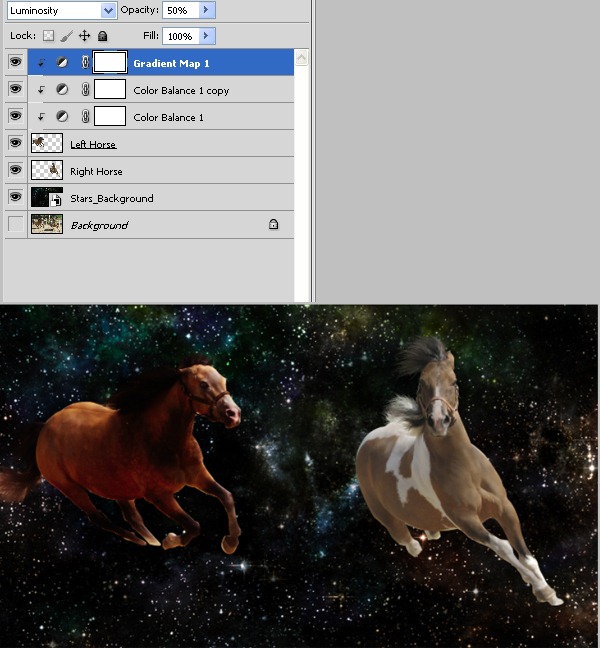The height and width of the screenshot is (648, 600).
Task: Click the Color Balance 1 copy adjustment icon
Action: [x=62, y=89]
